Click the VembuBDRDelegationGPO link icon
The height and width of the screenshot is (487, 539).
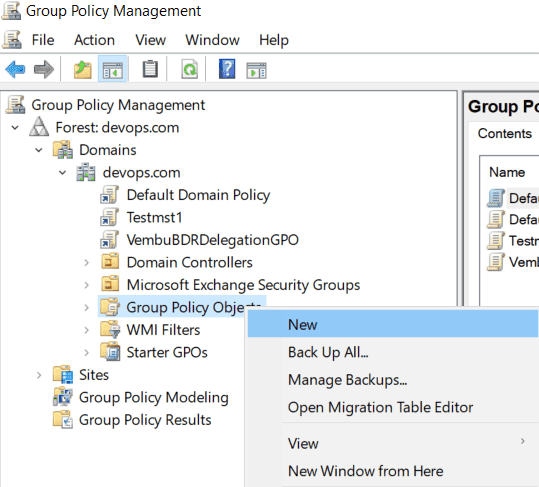pos(109,240)
